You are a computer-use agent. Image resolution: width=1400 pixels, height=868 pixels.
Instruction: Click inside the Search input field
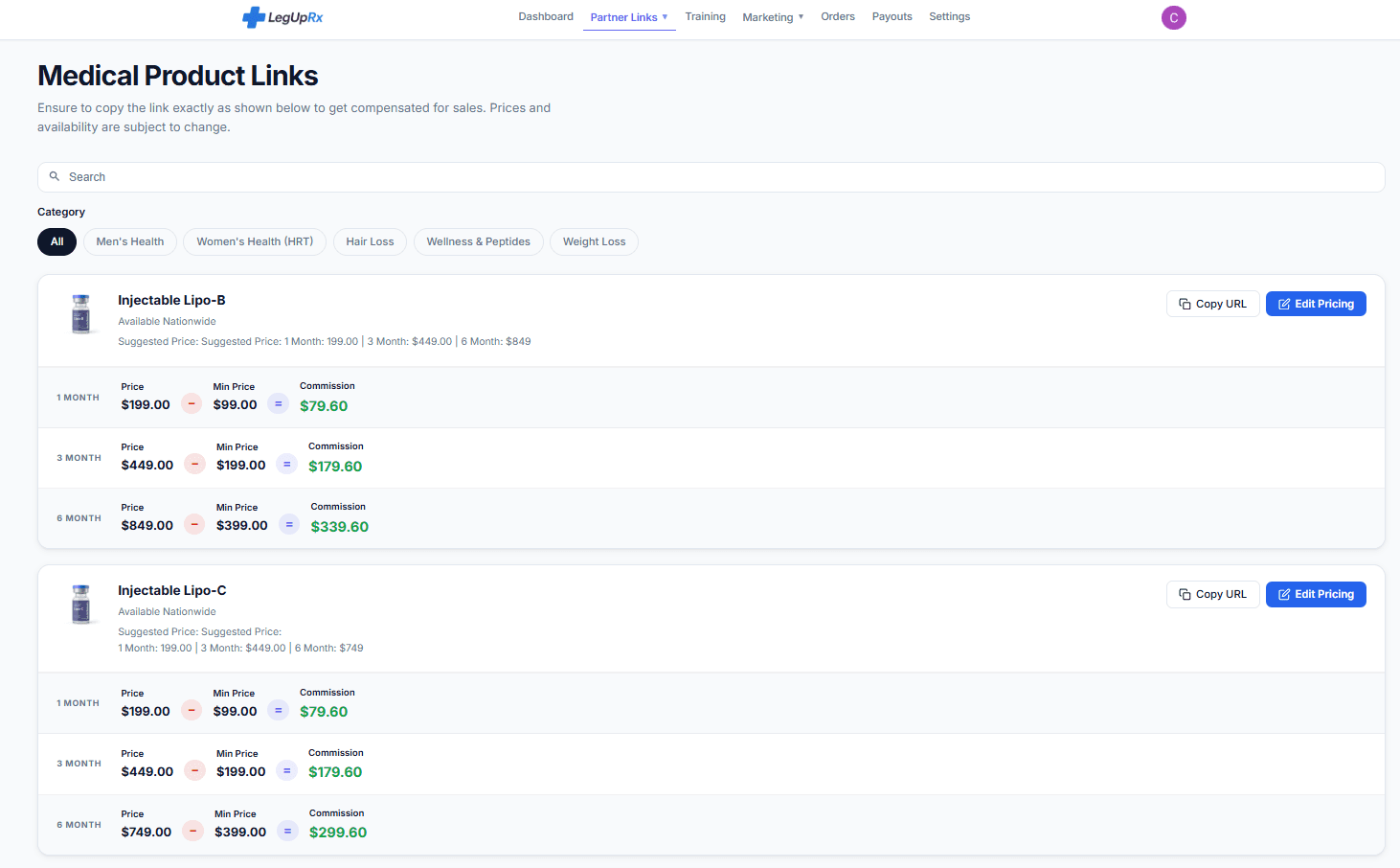pos(383,176)
